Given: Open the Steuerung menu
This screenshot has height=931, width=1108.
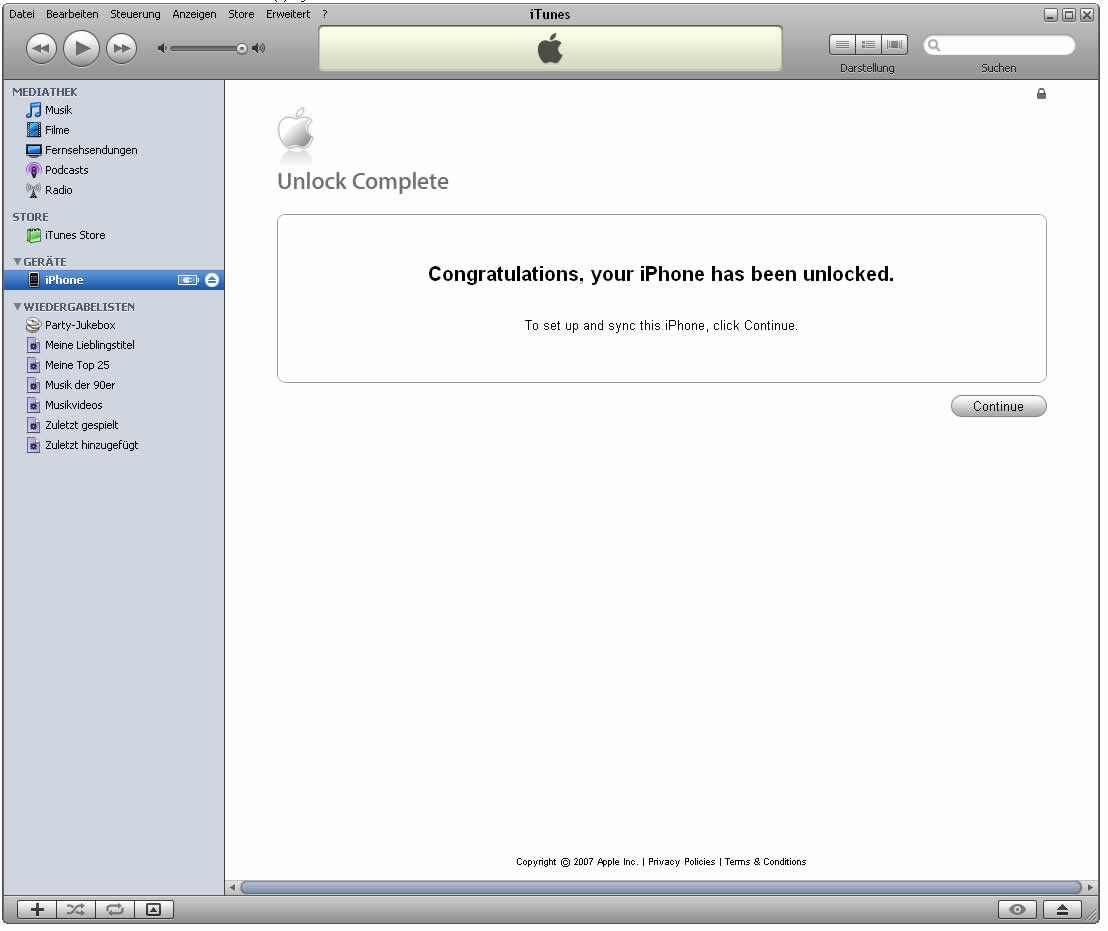Looking at the screenshot, I should (135, 14).
